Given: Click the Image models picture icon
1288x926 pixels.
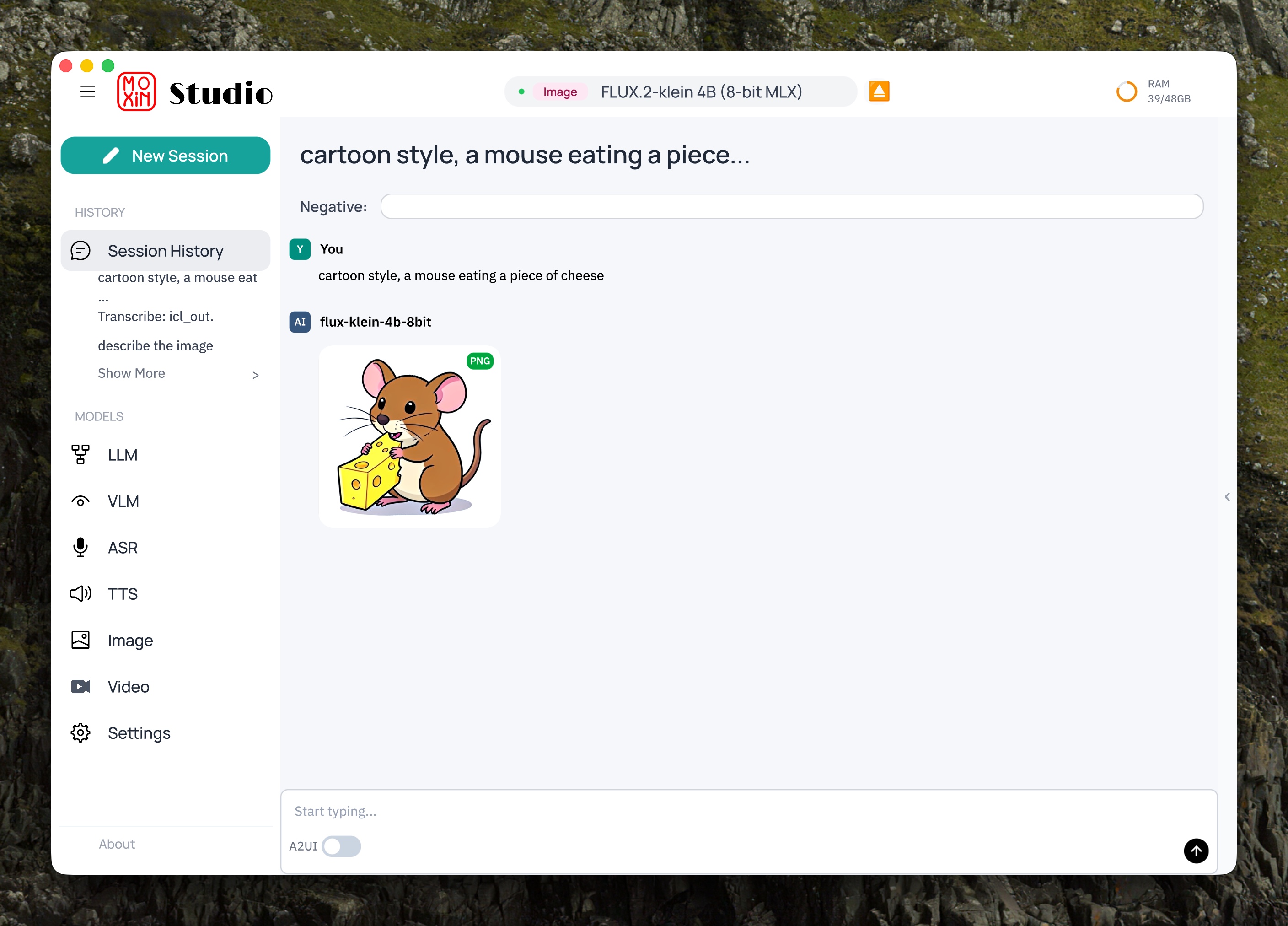Looking at the screenshot, I should click(80, 640).
